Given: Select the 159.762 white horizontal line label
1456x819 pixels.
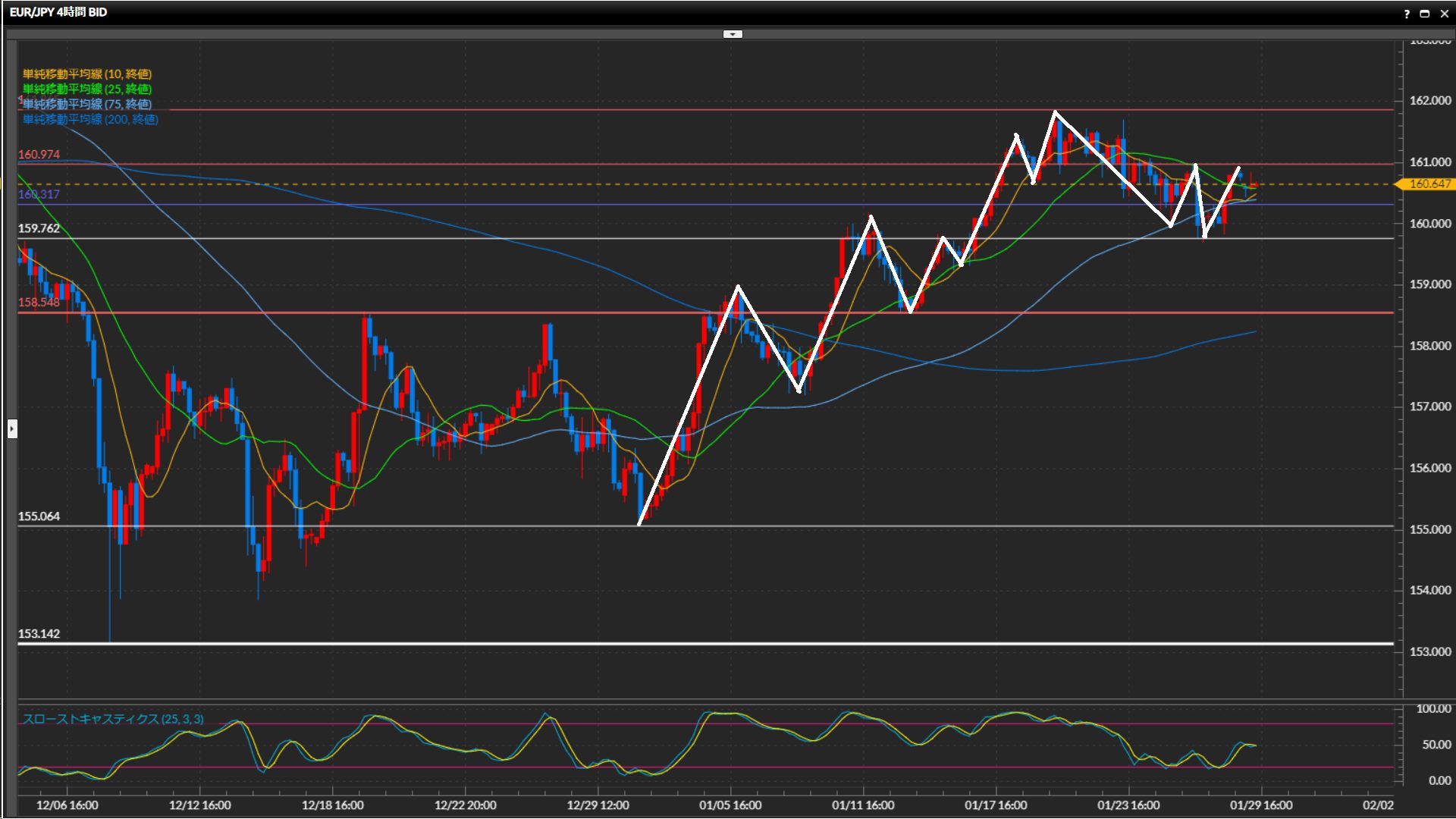Looking at the screenshot, I should (39, 228).
